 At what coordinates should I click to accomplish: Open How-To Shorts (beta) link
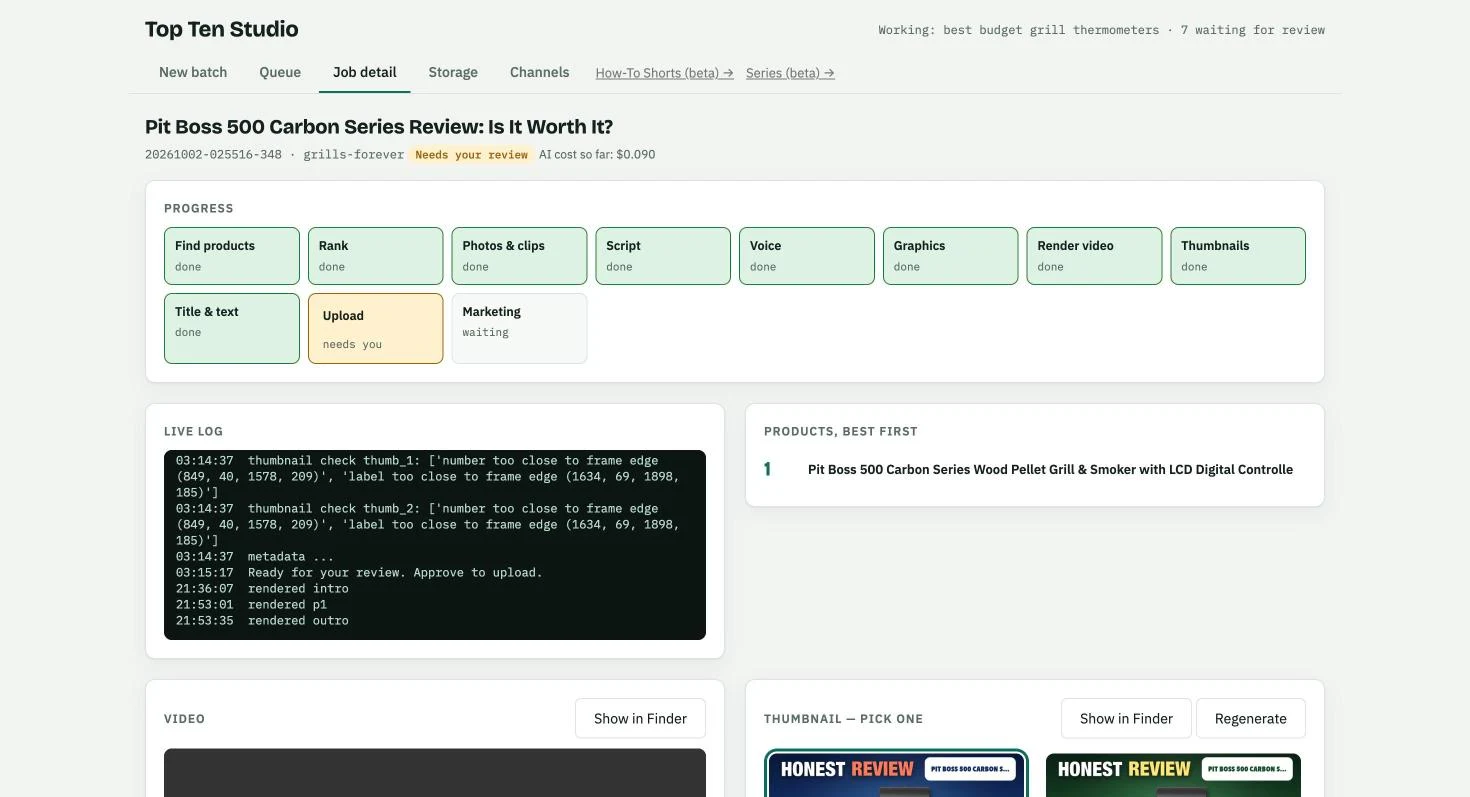664,73
